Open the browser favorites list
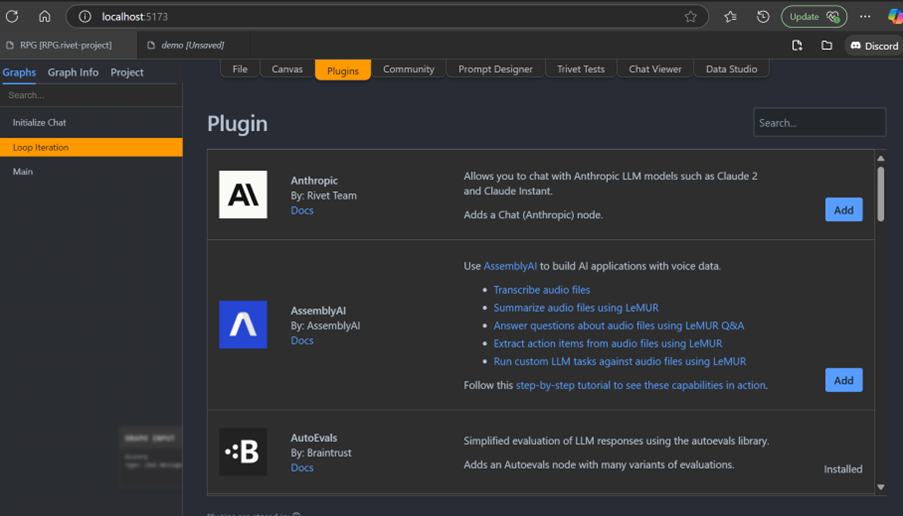Viewport: 903px width, 516px height. (730, 16)
